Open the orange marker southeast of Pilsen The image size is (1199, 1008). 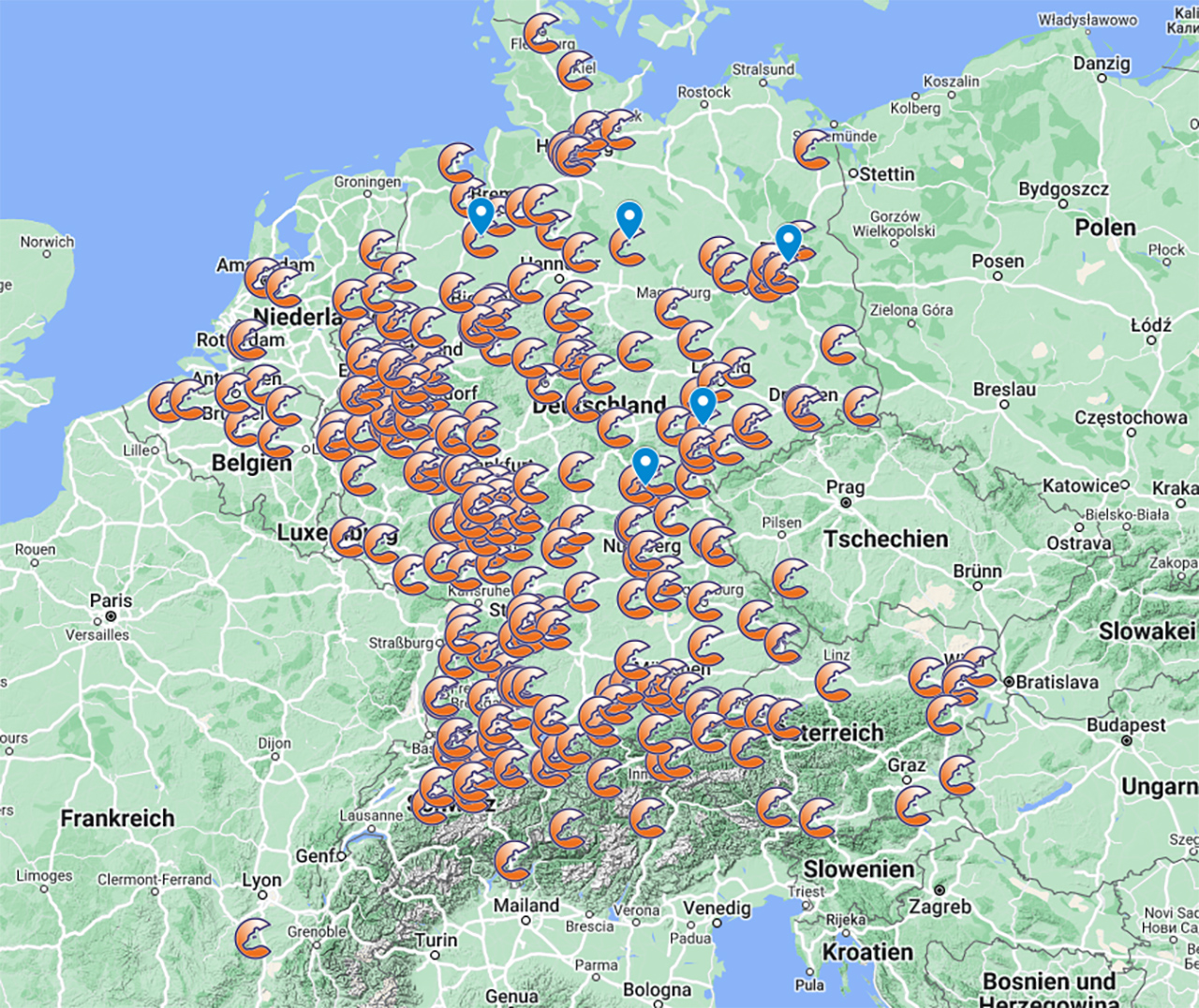click(x=791, y=579)
